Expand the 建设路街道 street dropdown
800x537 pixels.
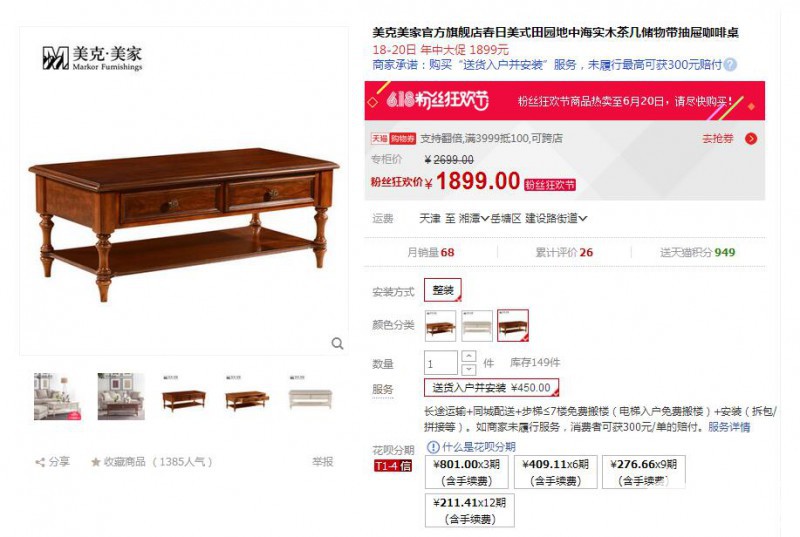point(556,218)
